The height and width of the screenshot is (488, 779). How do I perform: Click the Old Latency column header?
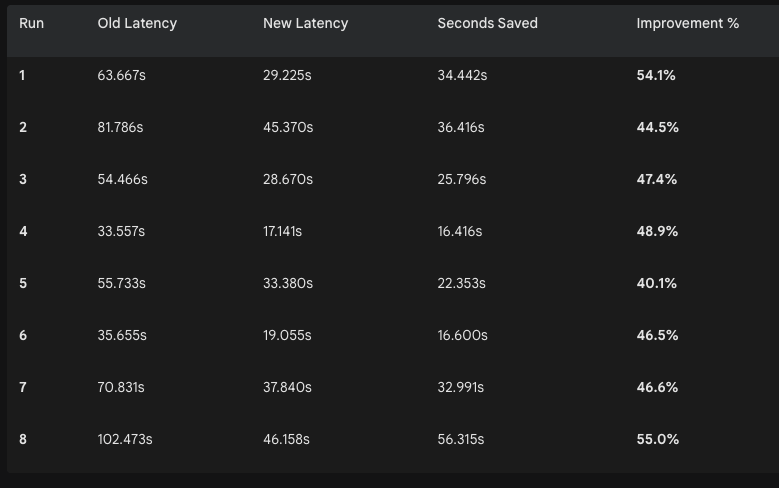pos(137,23)
